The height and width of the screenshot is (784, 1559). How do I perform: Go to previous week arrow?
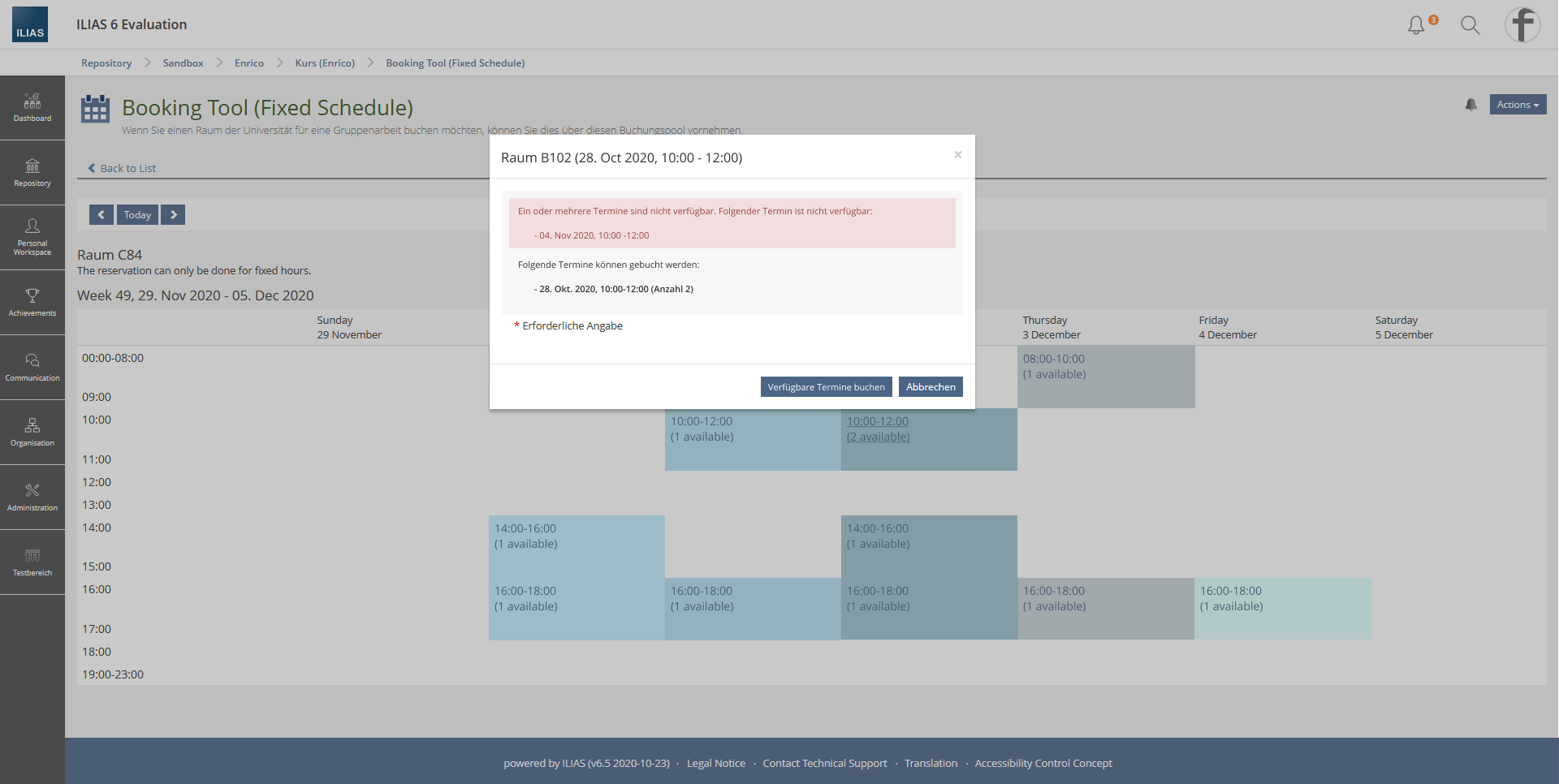101,214
